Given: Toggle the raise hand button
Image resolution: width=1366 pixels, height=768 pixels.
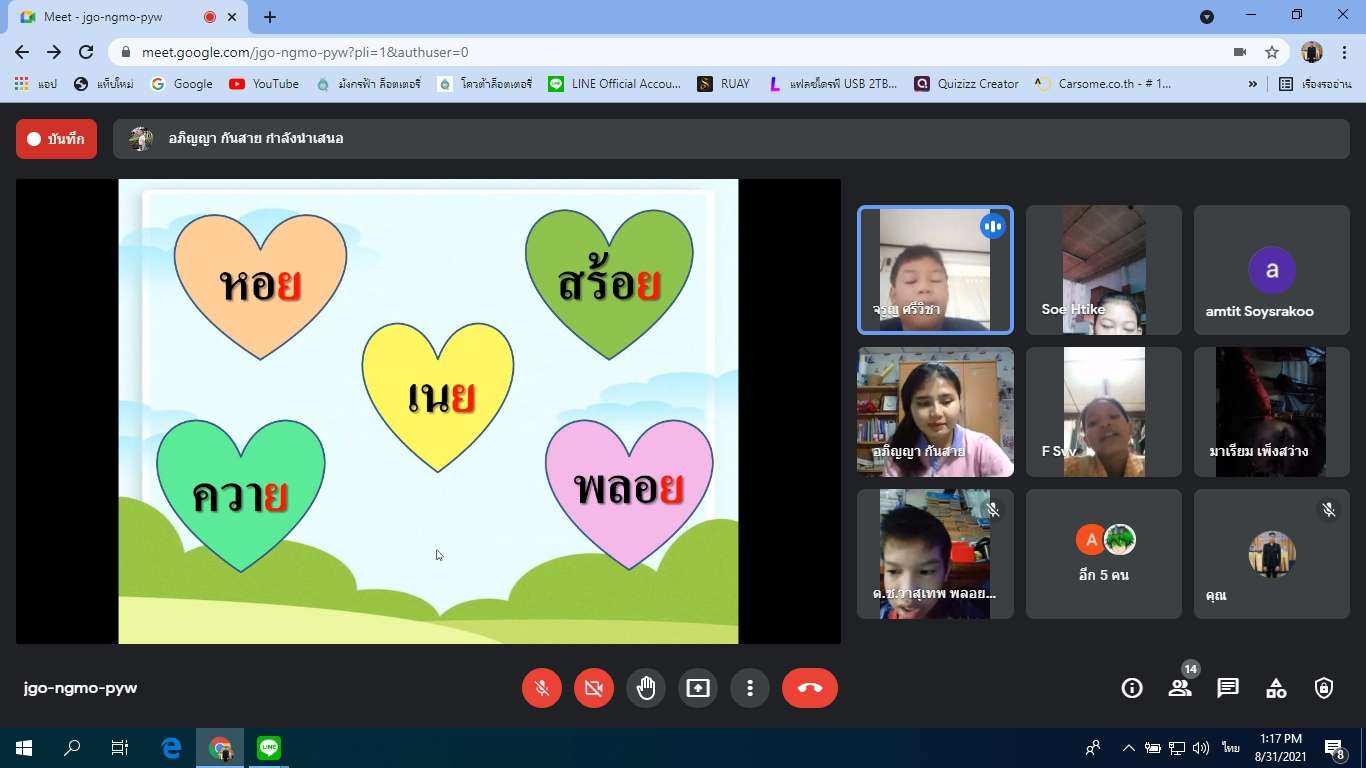Looking at the screenshot, I should pos(646,688).
